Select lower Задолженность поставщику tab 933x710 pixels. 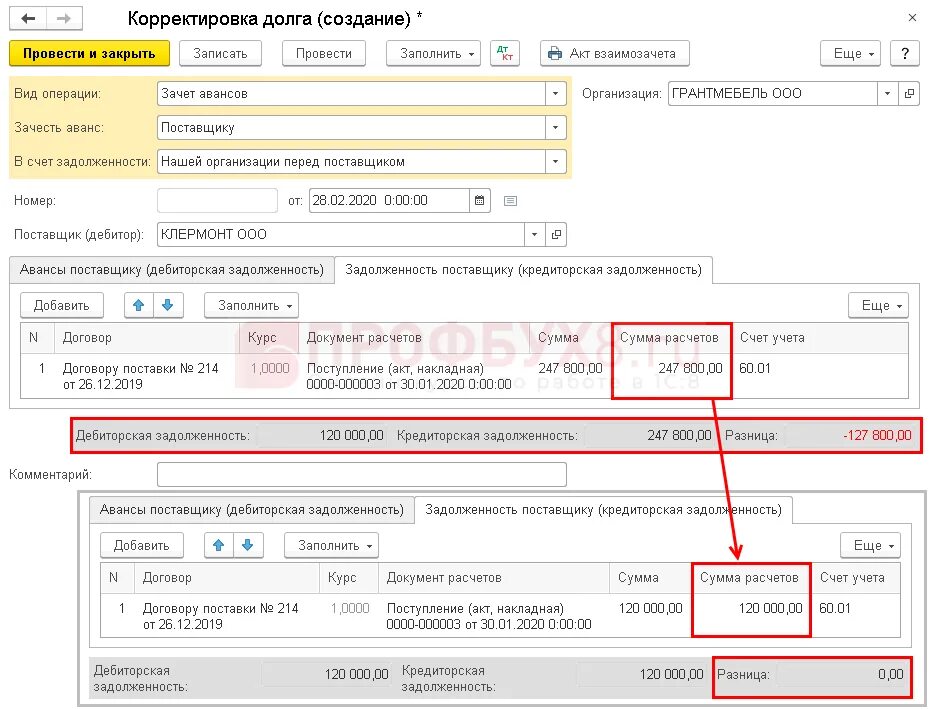click(603, 510)
